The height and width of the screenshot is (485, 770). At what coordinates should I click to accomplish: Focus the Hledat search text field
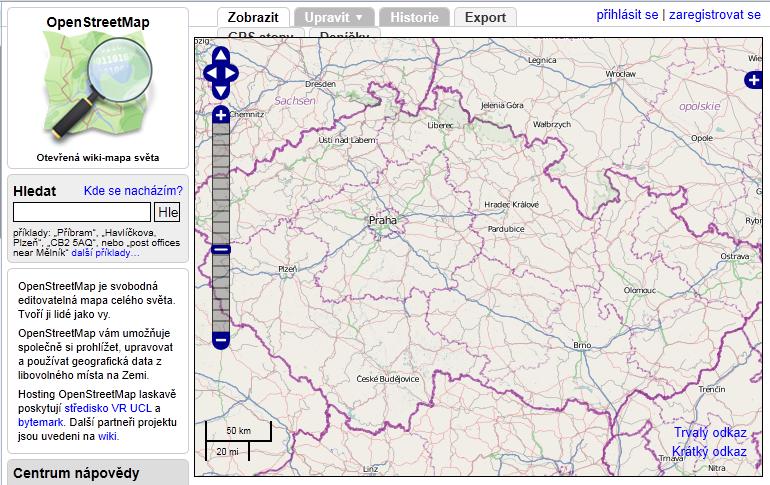82,212
